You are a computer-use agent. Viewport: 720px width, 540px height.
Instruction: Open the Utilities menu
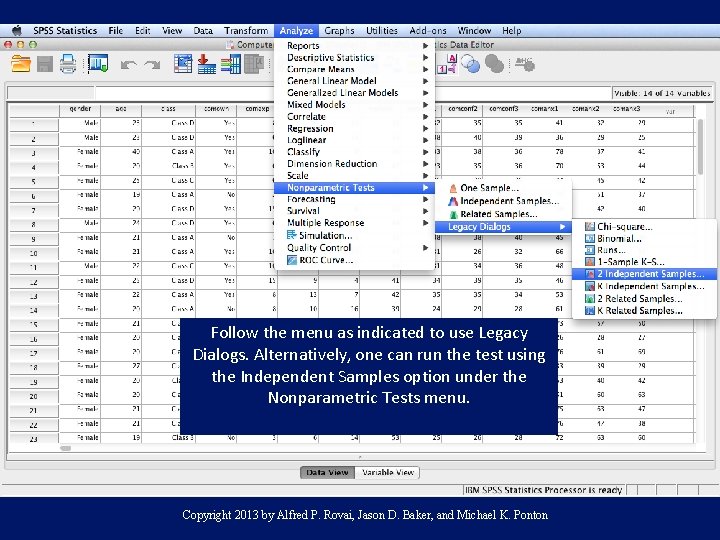pyautogui.click(x=382, y=31)
